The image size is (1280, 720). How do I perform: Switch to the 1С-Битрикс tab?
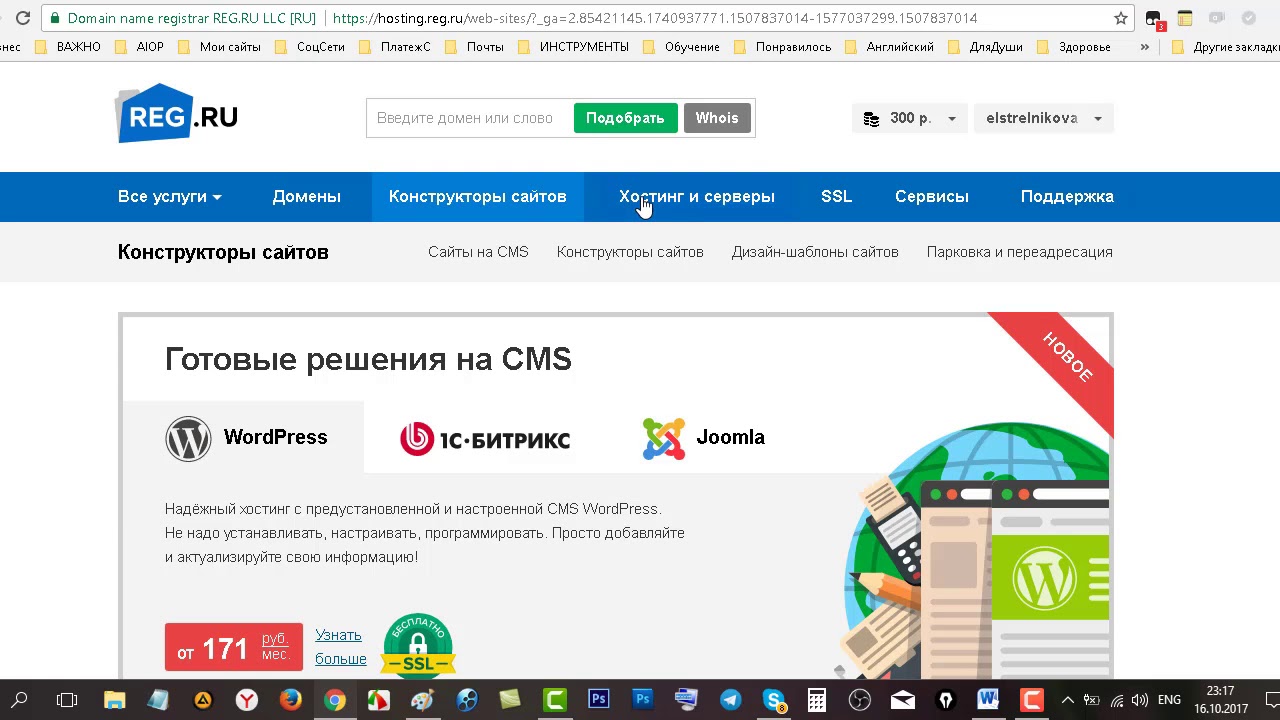tap(485, 438)
